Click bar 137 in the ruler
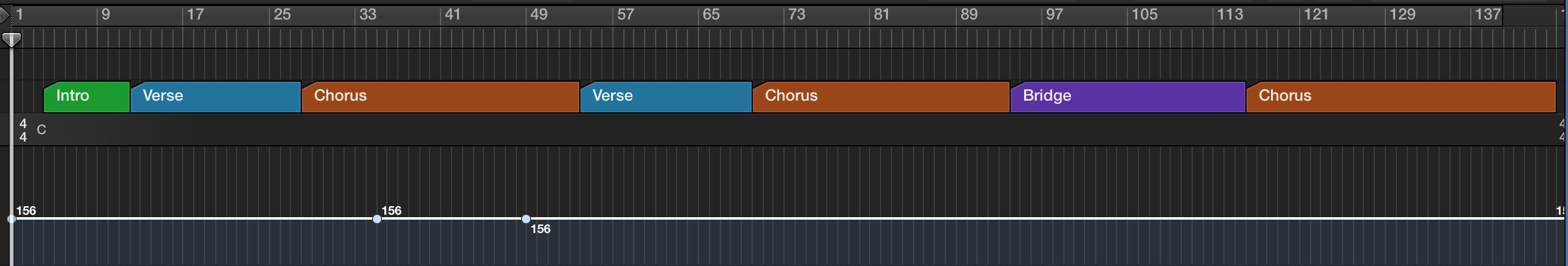The height and width of the screenshot is (266, 1568). (x=1487, y=14)
